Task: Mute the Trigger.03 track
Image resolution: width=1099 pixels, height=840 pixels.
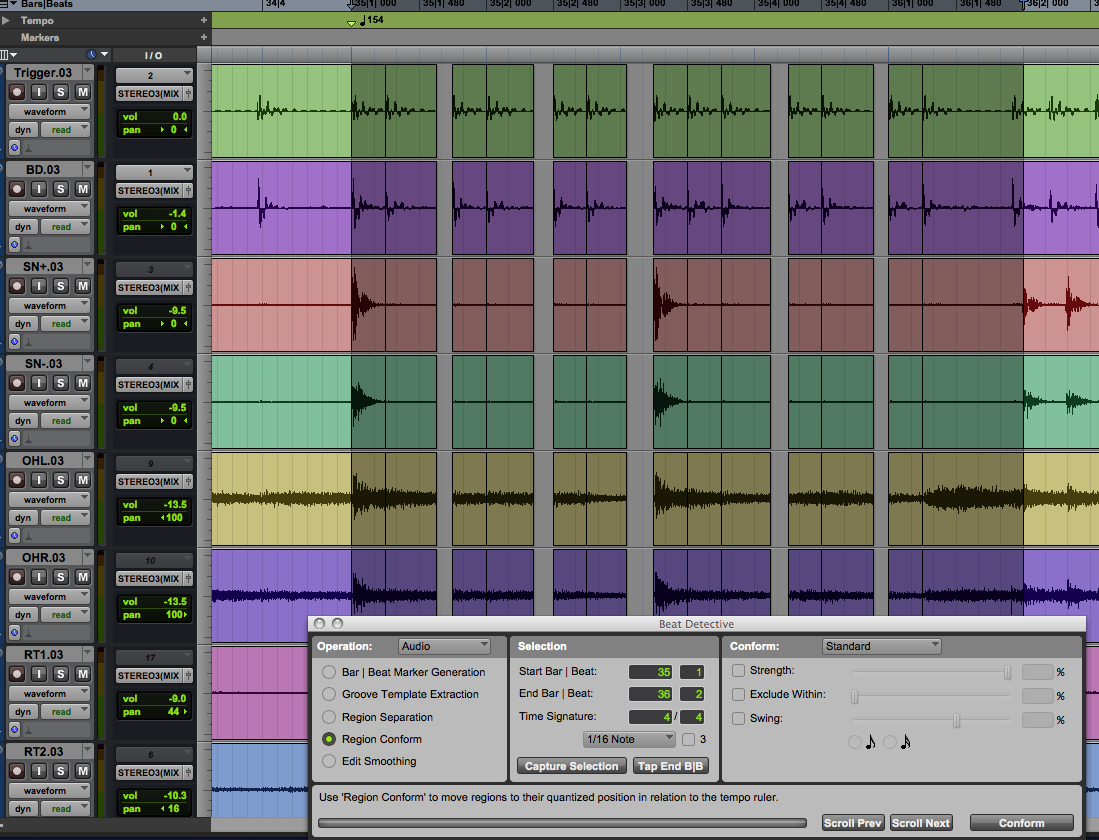Action: tap(83, 92)
